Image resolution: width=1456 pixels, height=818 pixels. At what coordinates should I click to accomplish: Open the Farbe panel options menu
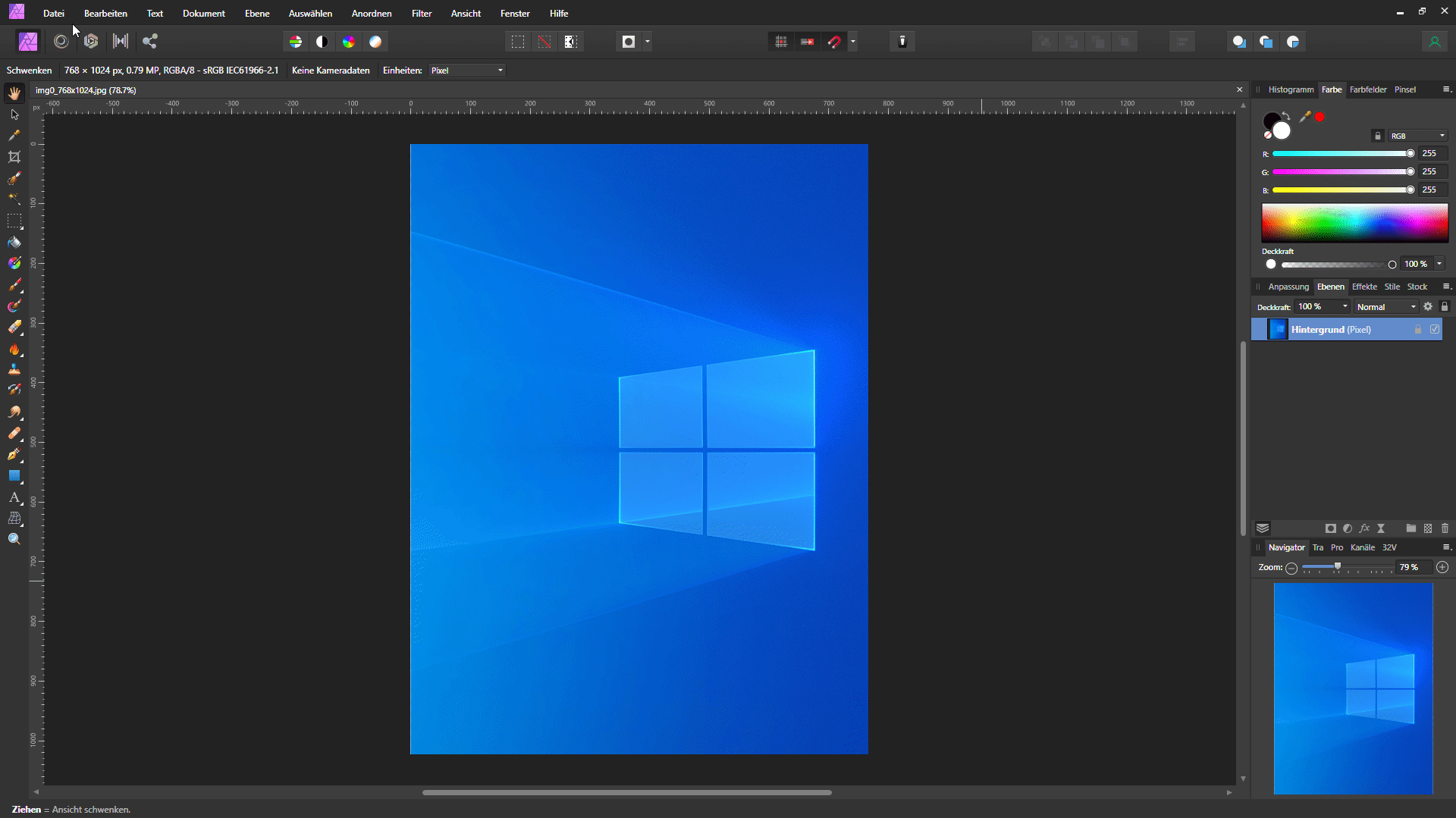coord(1446,89)
